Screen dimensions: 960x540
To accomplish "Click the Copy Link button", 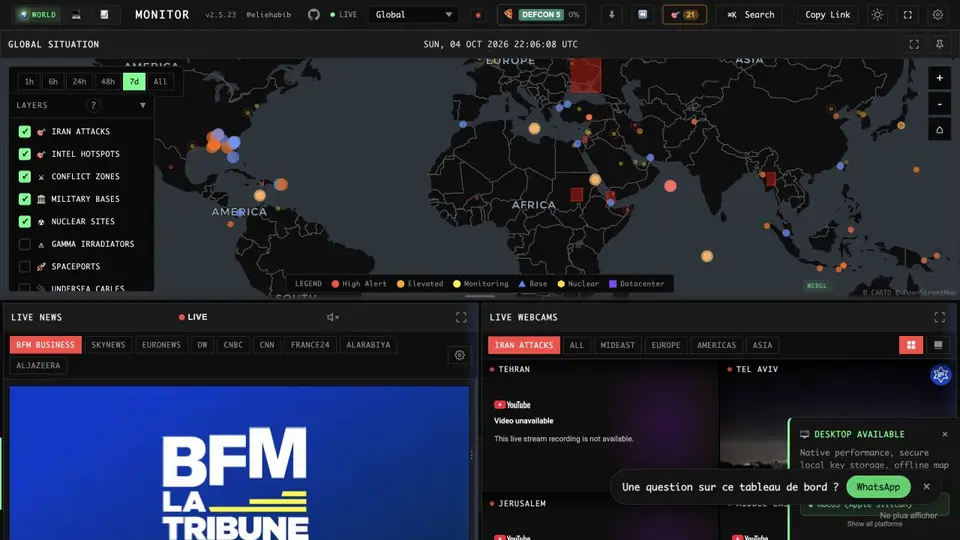I will 827,15.
